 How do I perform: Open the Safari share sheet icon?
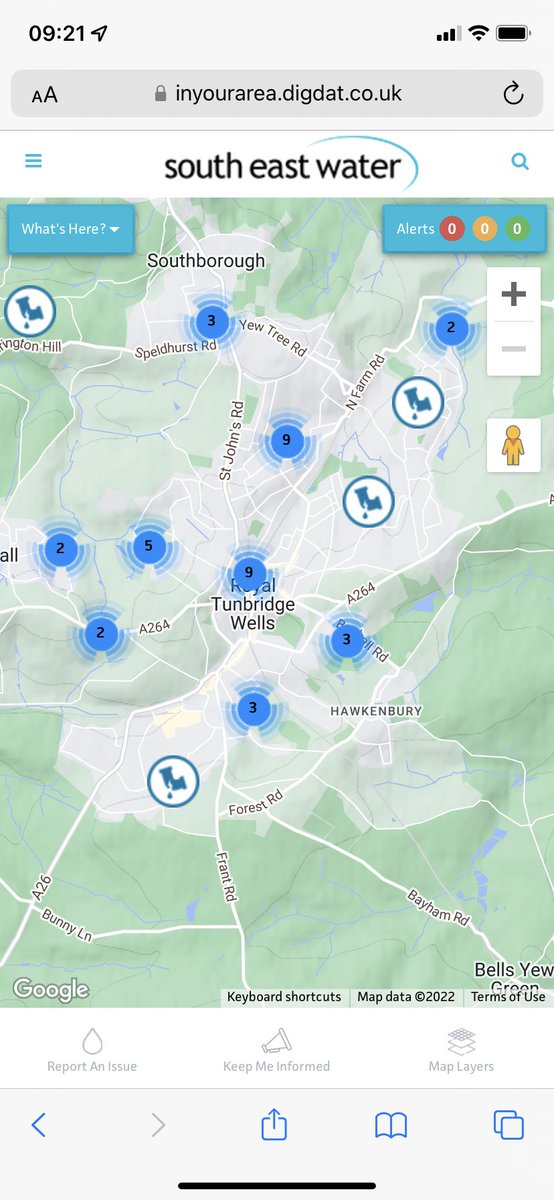(274, 1123)
